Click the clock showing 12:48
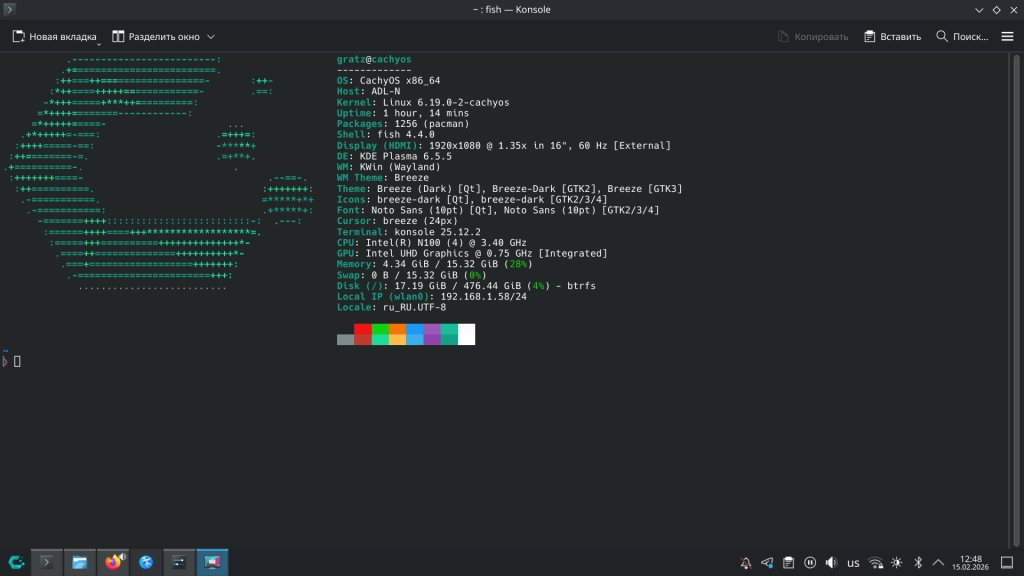Viewport: 1024px width, 576px height. point(970,562)
